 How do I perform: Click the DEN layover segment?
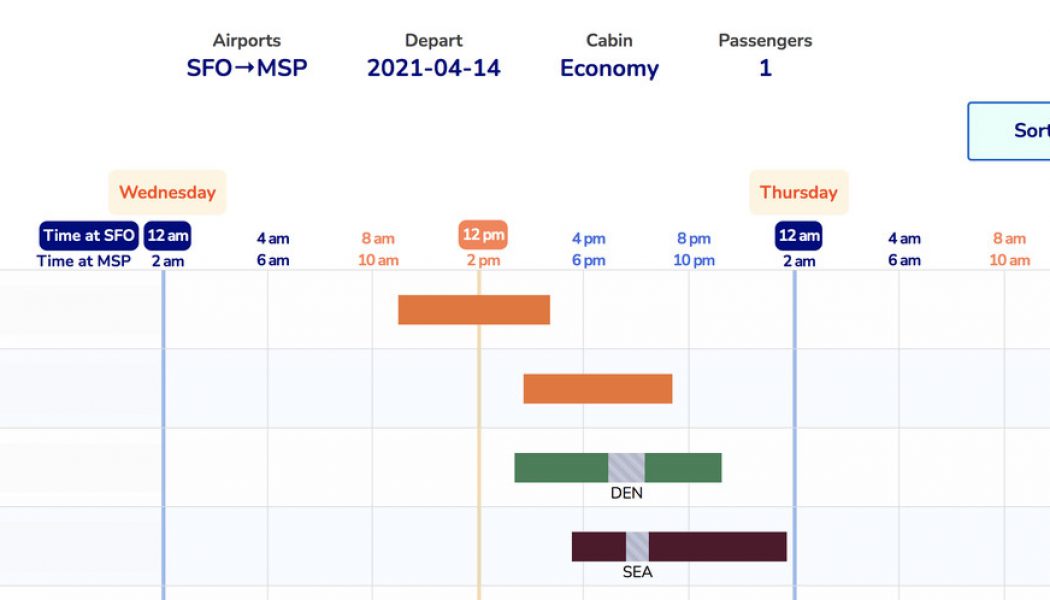pos(626,467)
